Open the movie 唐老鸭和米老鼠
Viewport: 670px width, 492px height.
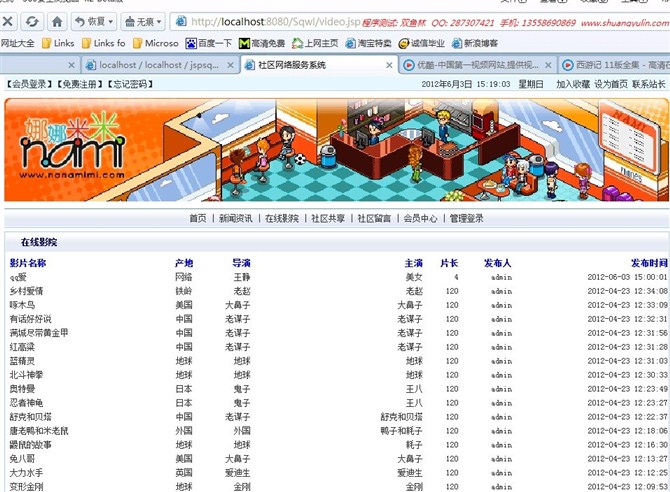click(39, 430)
